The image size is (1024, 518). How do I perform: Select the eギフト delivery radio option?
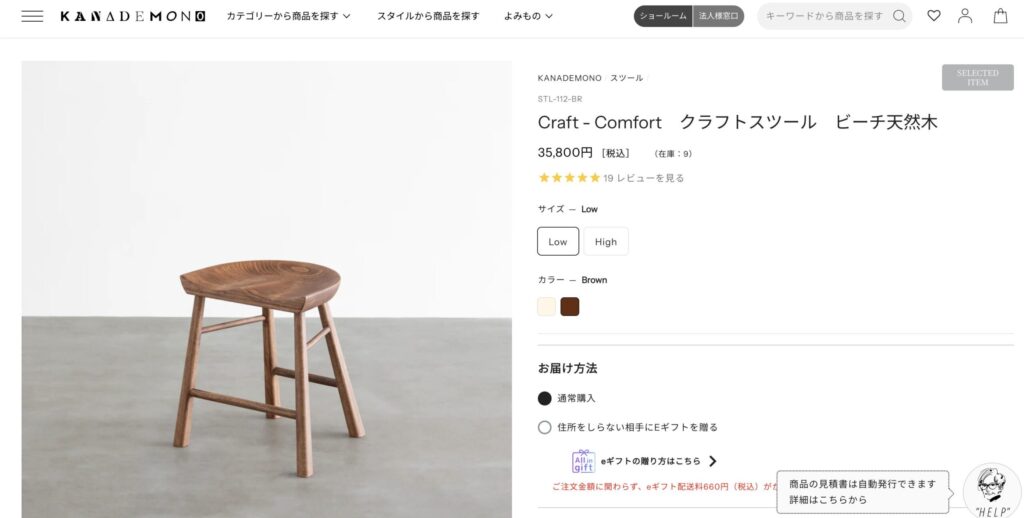pos(545,427)
